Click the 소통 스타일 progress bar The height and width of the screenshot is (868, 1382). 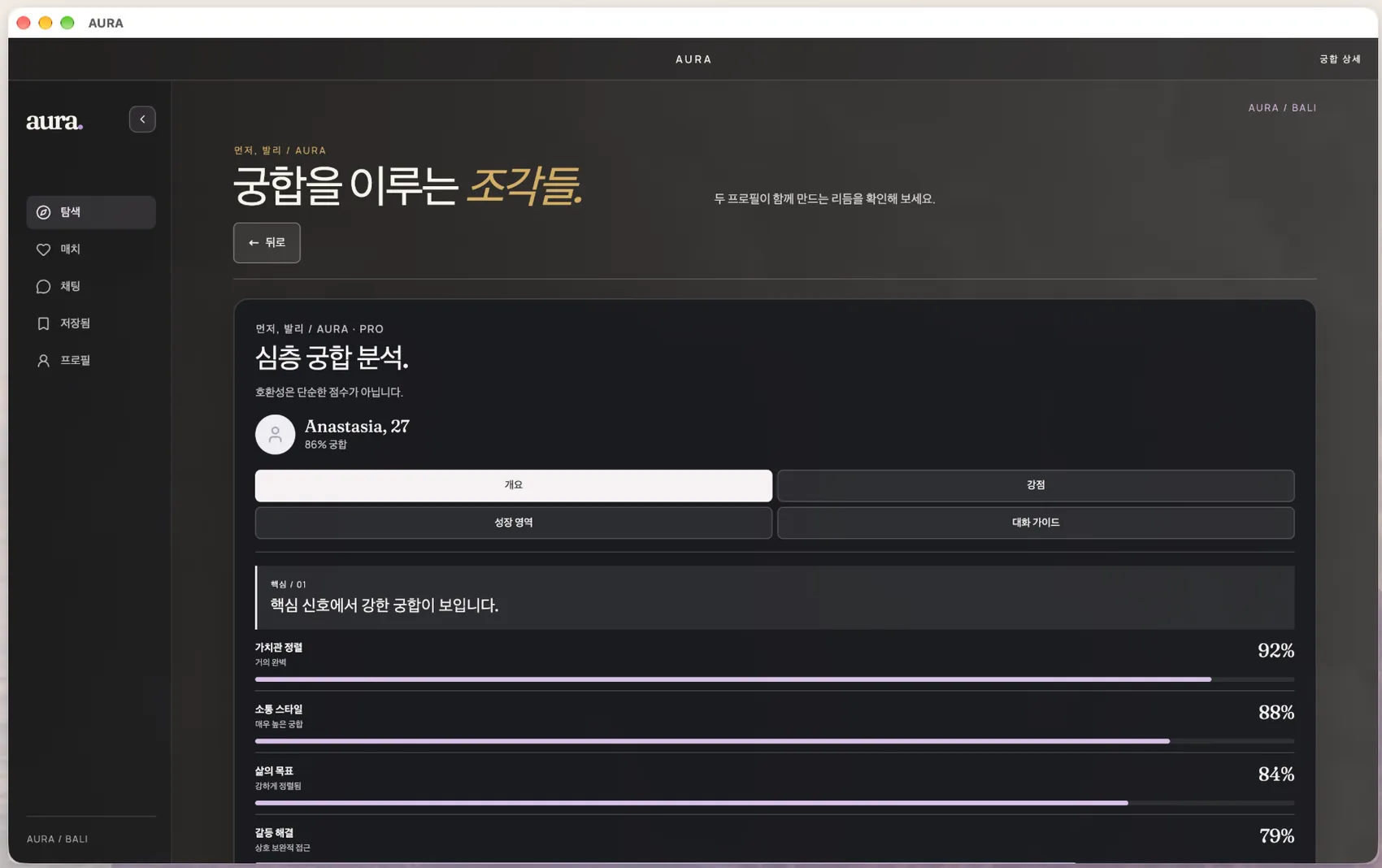pos(775,741)
